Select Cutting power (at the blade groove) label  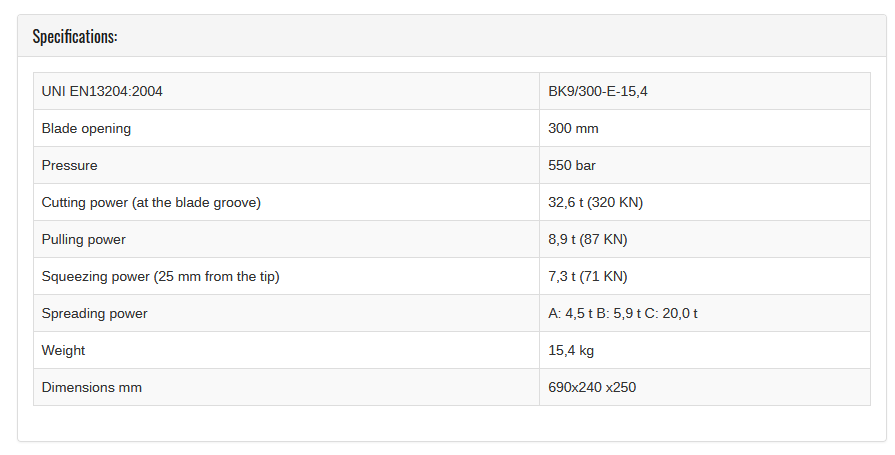tap(151, 203)
